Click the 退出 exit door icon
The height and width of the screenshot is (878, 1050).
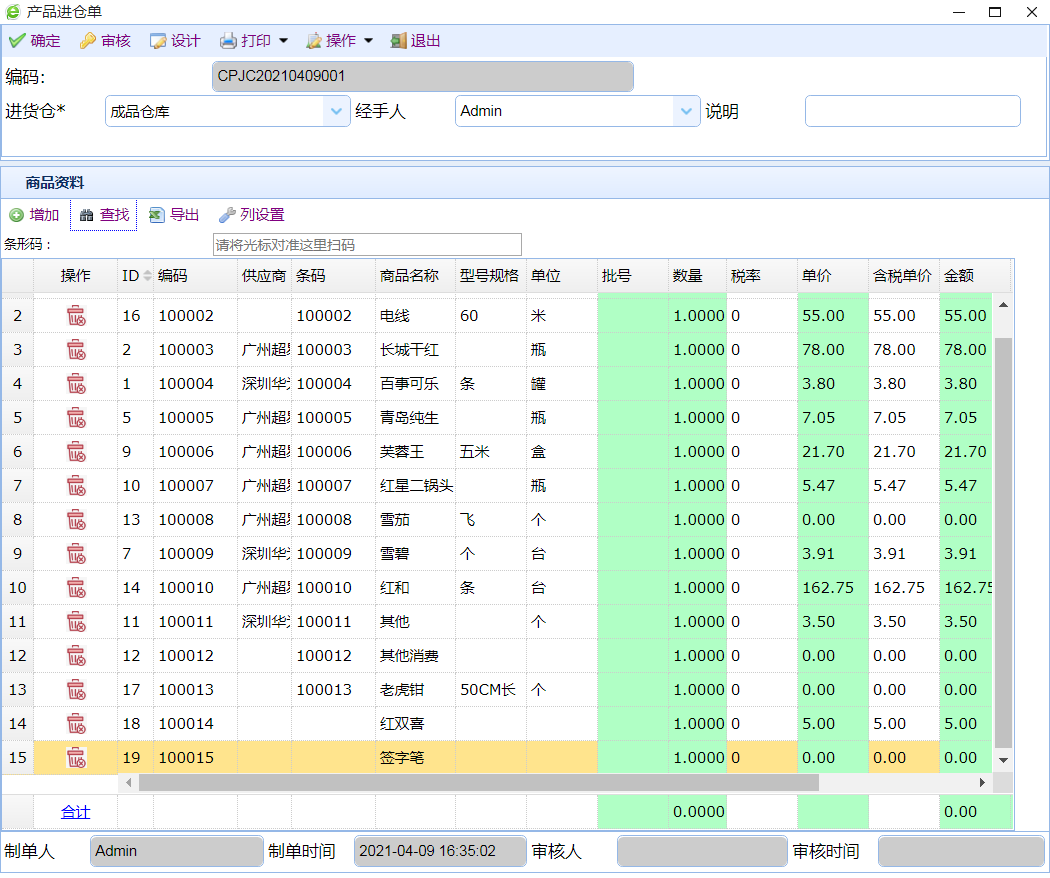(398, 41)
